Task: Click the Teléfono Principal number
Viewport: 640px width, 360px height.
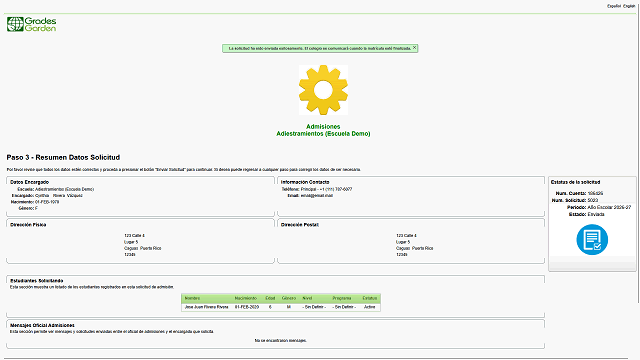Action: 327,189
